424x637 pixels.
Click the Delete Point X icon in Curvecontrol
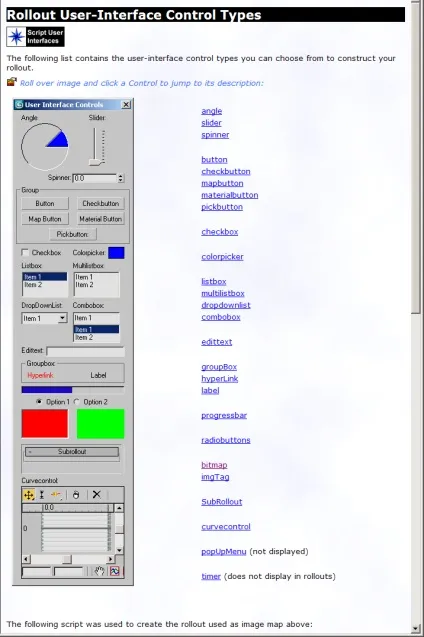tap(96, 495)
